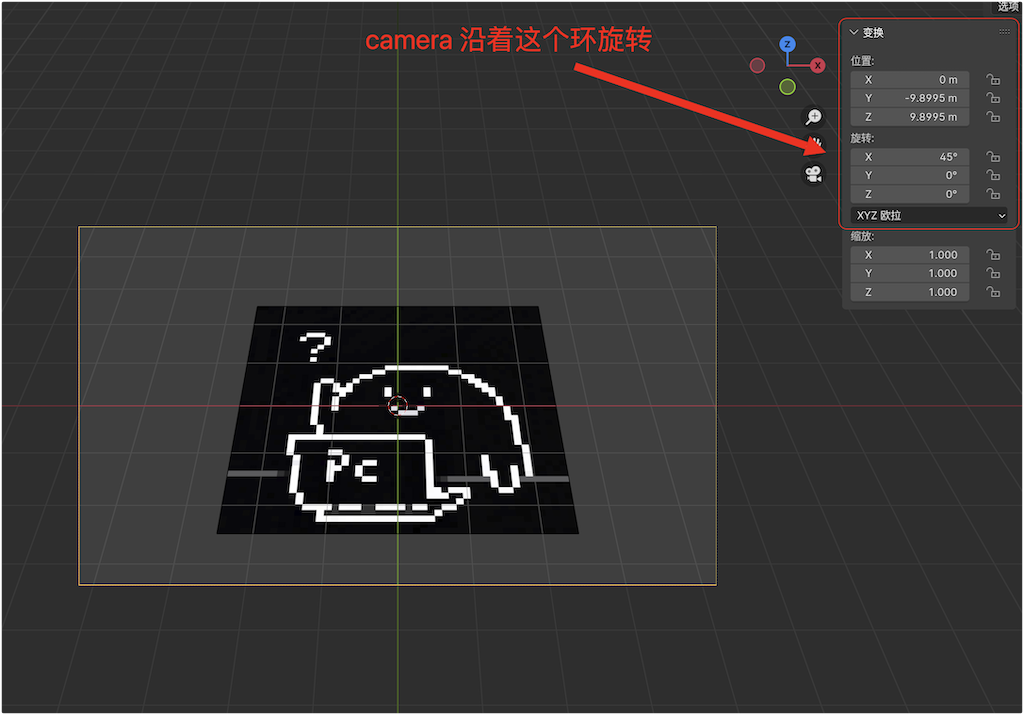Click the rotation X field showing 45°
The image size is (1024, 715).
(910, 156)
